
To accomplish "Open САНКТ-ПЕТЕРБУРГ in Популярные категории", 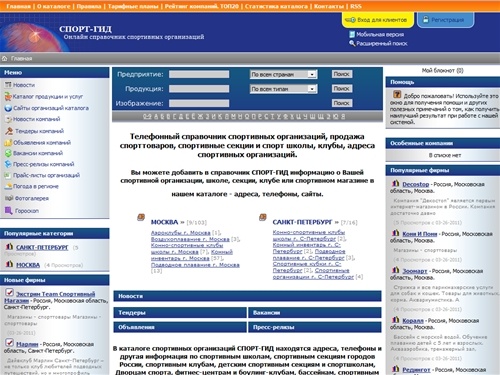I will [x=42, y=247].
